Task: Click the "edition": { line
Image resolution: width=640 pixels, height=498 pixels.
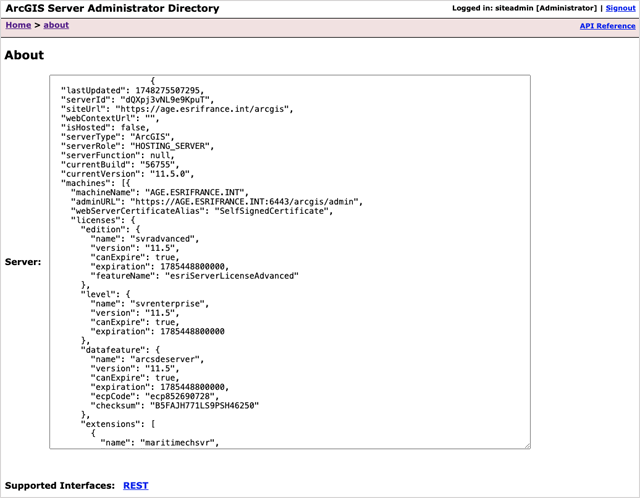Action: pyautogui.click(x=110, y=229)
